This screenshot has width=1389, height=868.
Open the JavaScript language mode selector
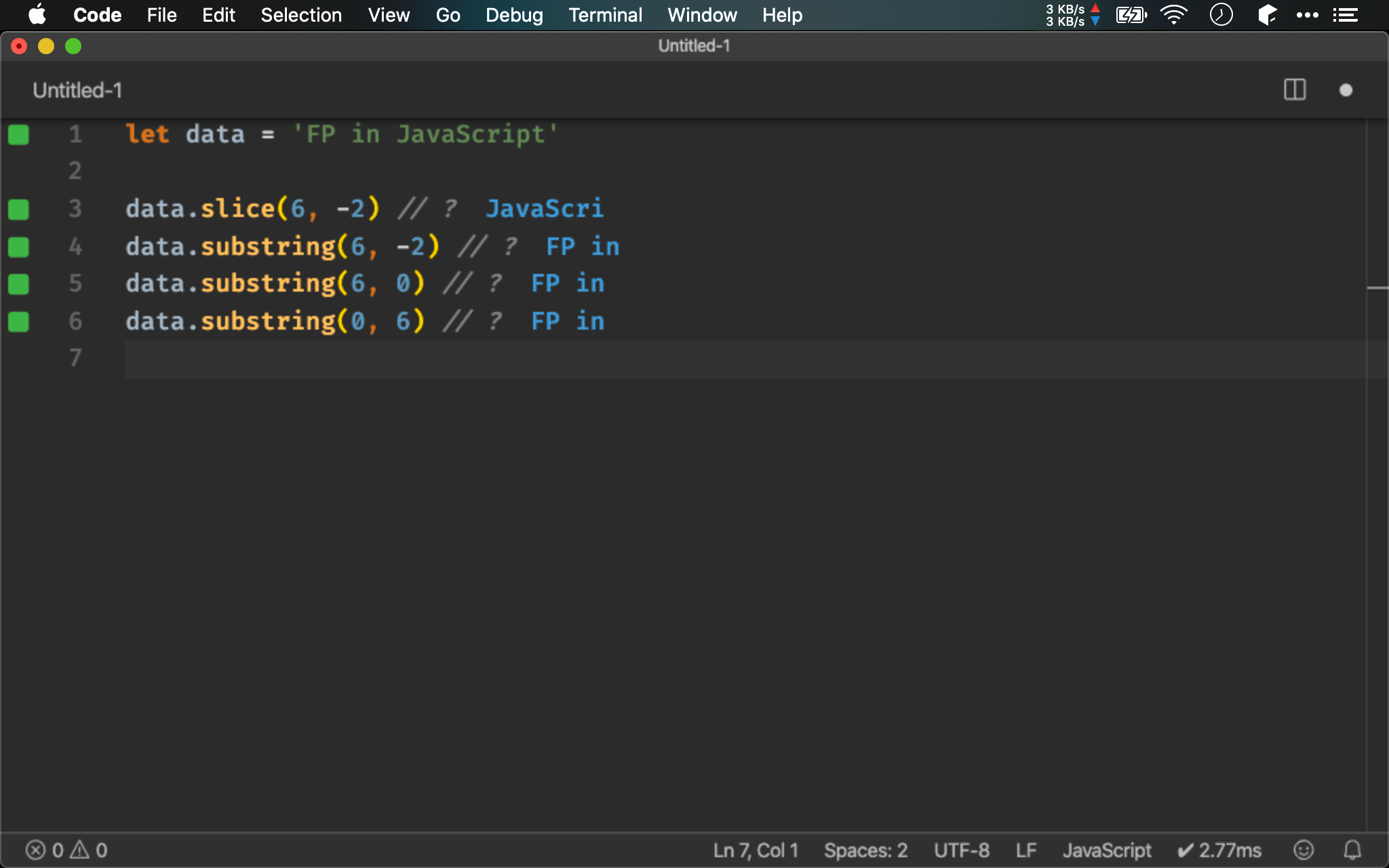pyautogui.click(x=1106, y=850)
